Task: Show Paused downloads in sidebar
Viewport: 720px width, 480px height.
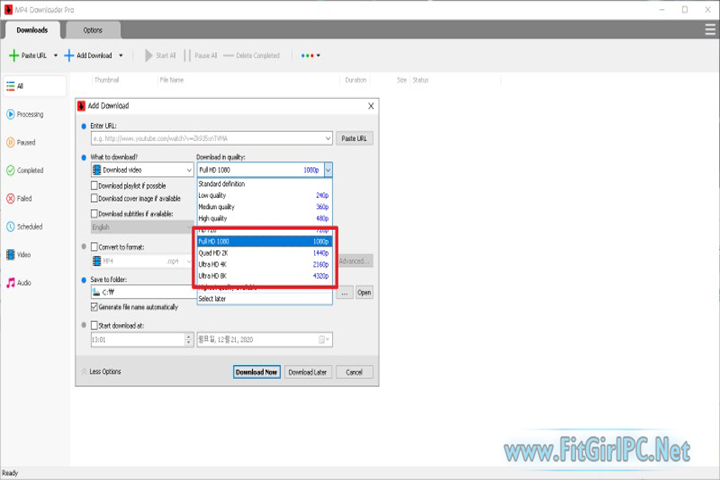Action: (24, 142)
